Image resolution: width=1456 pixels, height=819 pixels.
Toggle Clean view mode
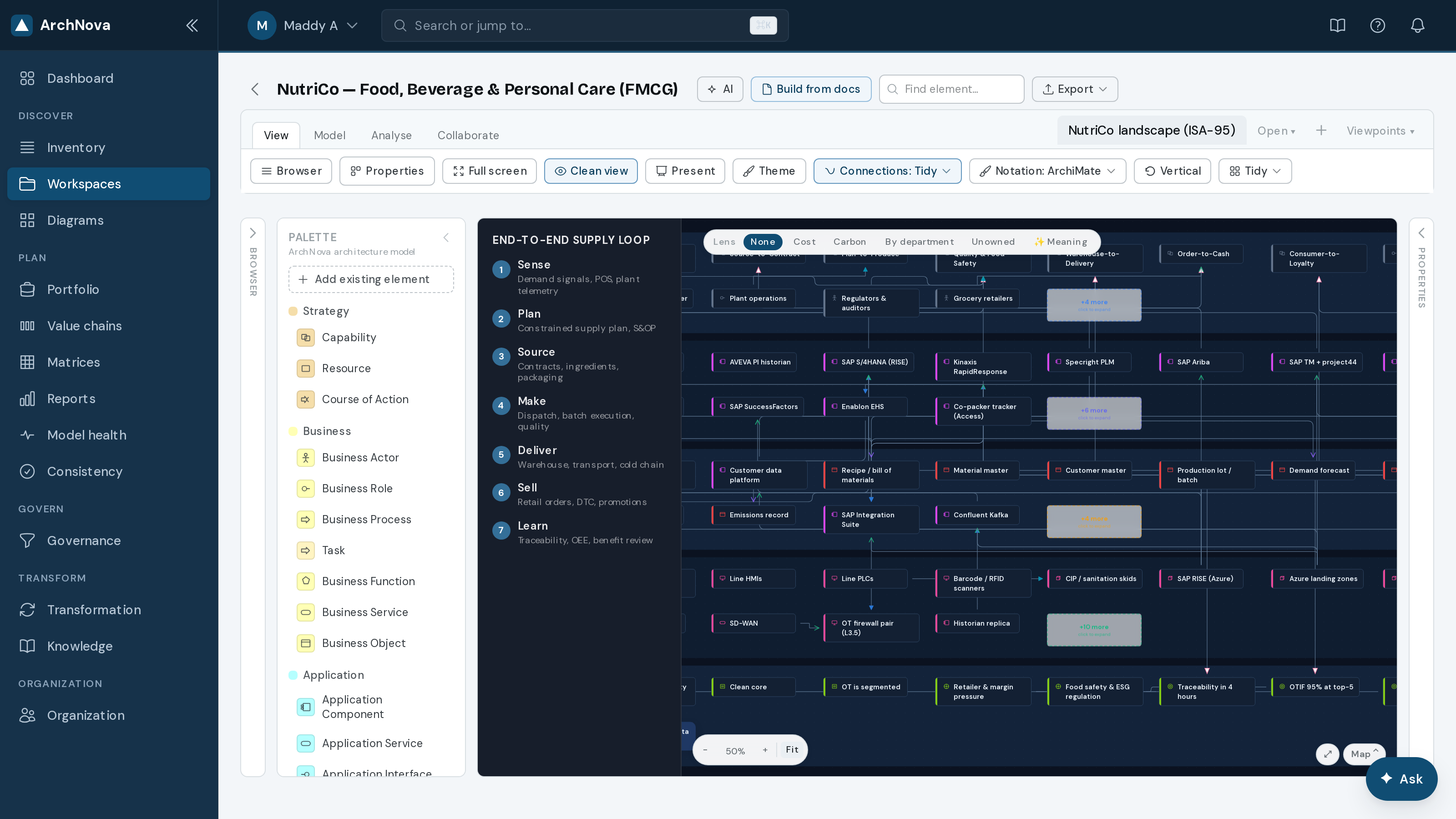(x=591, y=171)
